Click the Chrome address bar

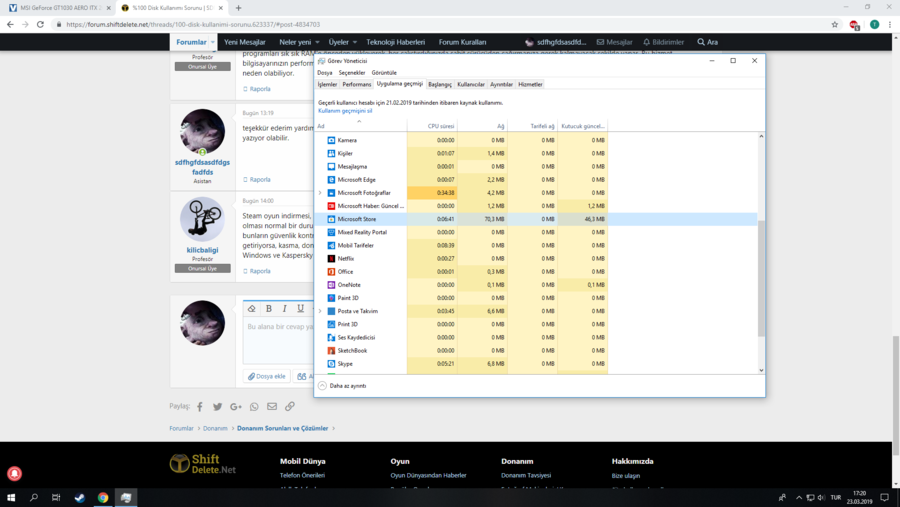pyautogui.click(x=442, y=25)
